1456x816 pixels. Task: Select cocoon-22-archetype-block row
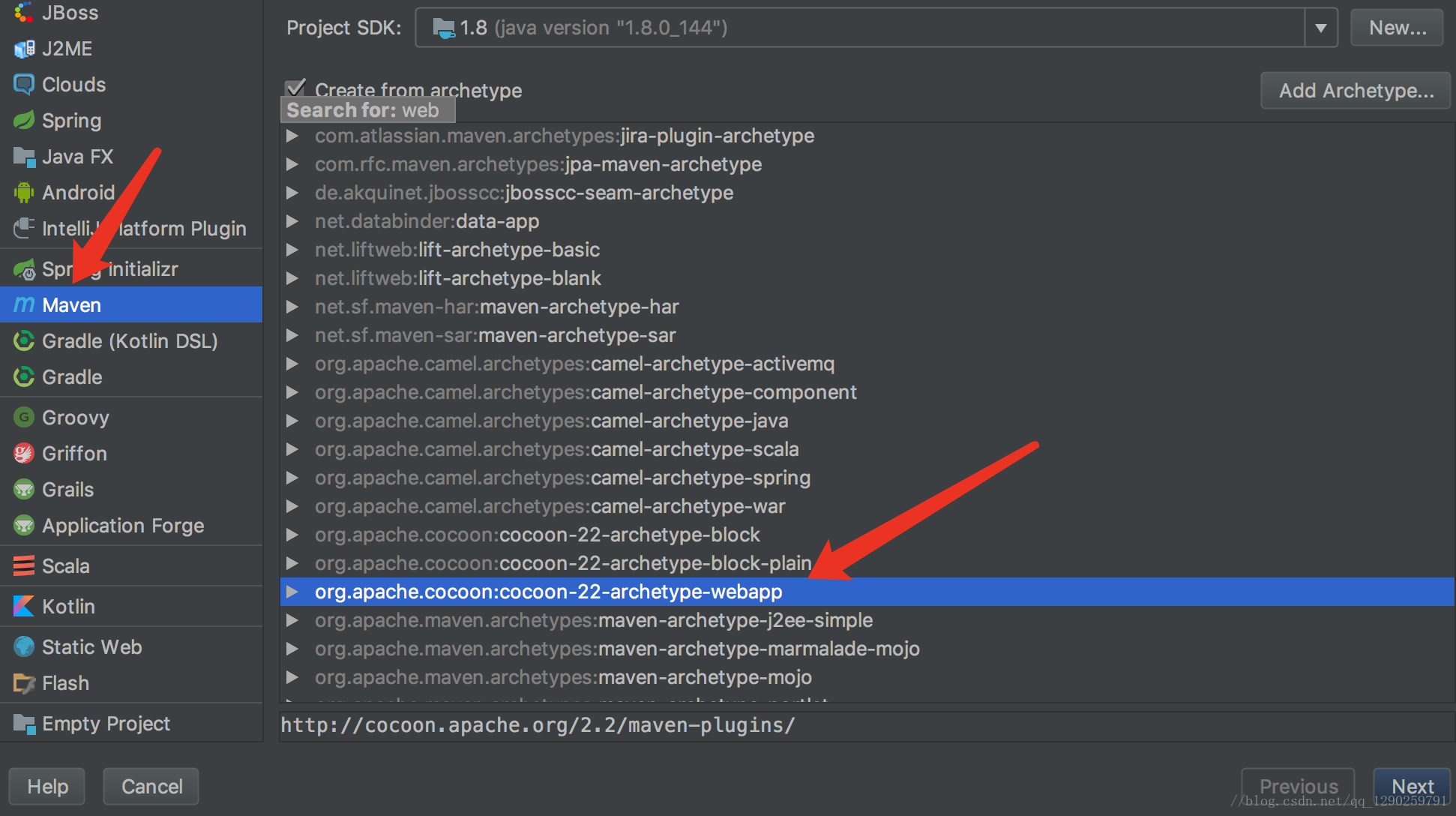coord(867,535)
